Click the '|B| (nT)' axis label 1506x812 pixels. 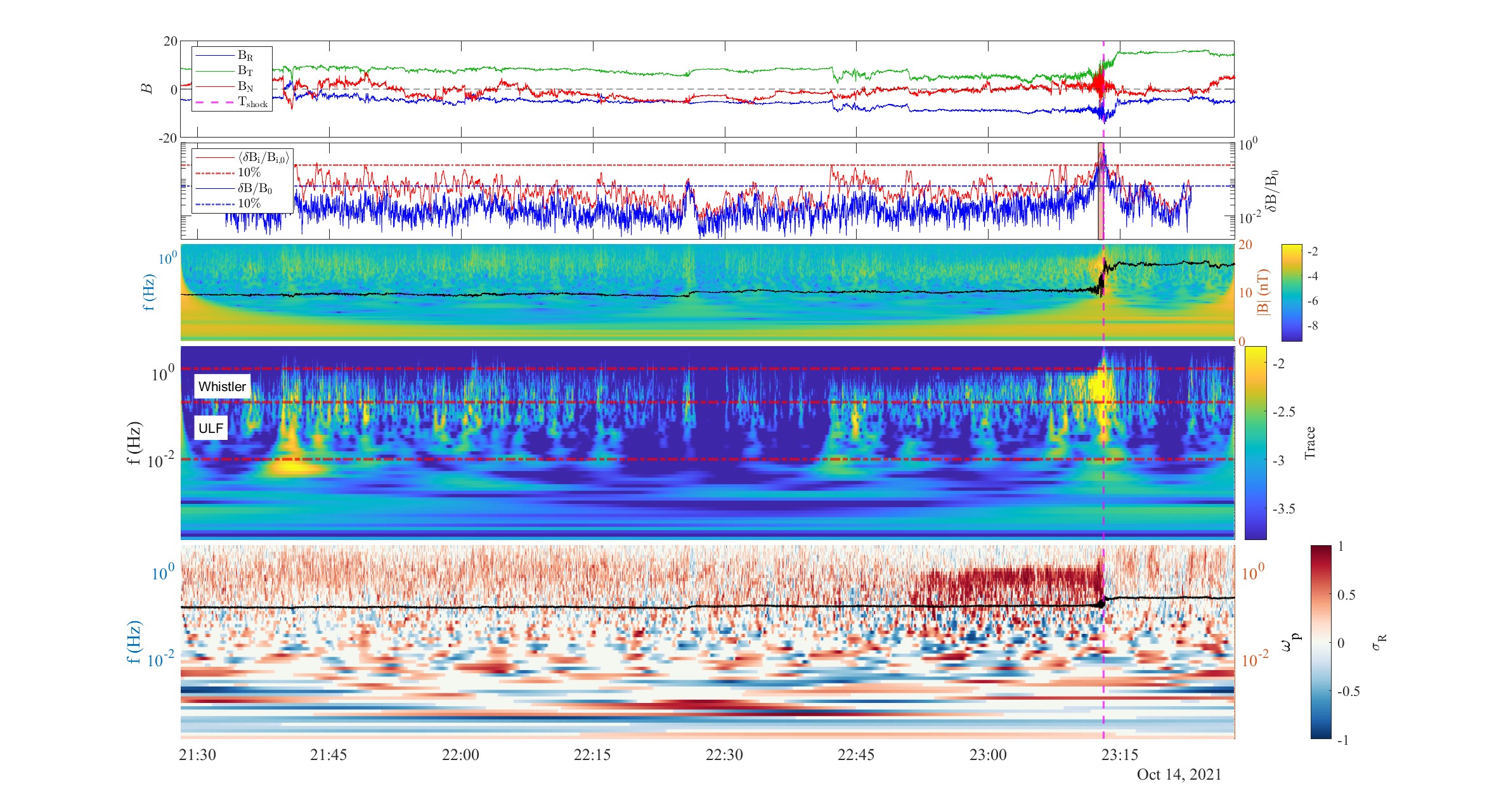point(1263,292)
